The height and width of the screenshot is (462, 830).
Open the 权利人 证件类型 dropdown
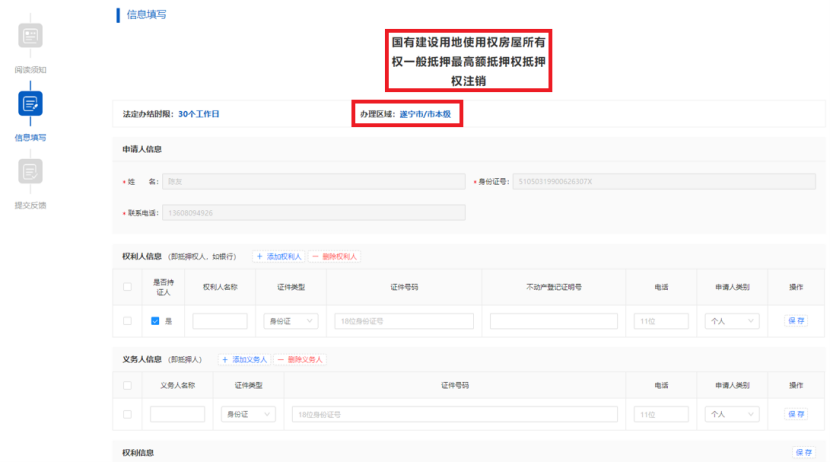[x=290, y=321]
